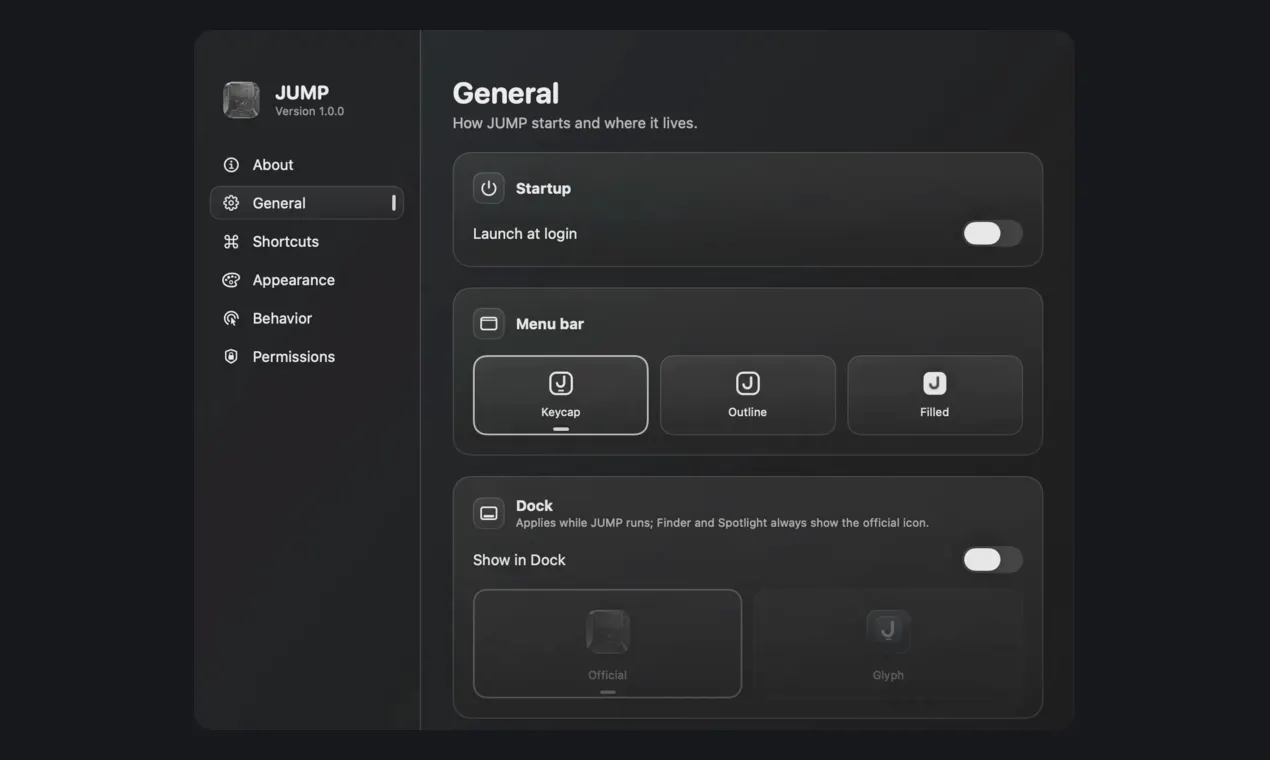The width and height of the screenshot is (1270, 760).
Task: Click the Outline J glyph icon
Action: click(748, 383)
